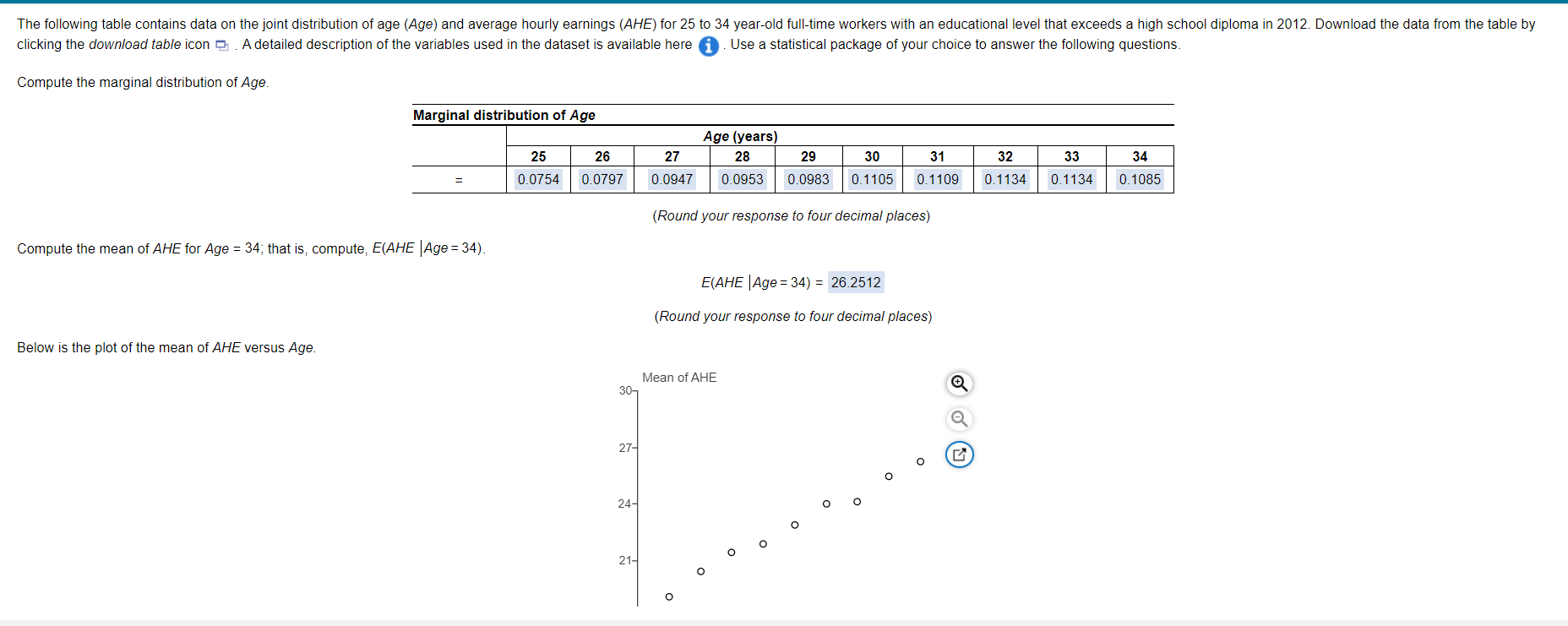This screenshot has height=626, width=1568.
Task: Select the marginal distribution cell for Age 28
Action: pos(741,179)
